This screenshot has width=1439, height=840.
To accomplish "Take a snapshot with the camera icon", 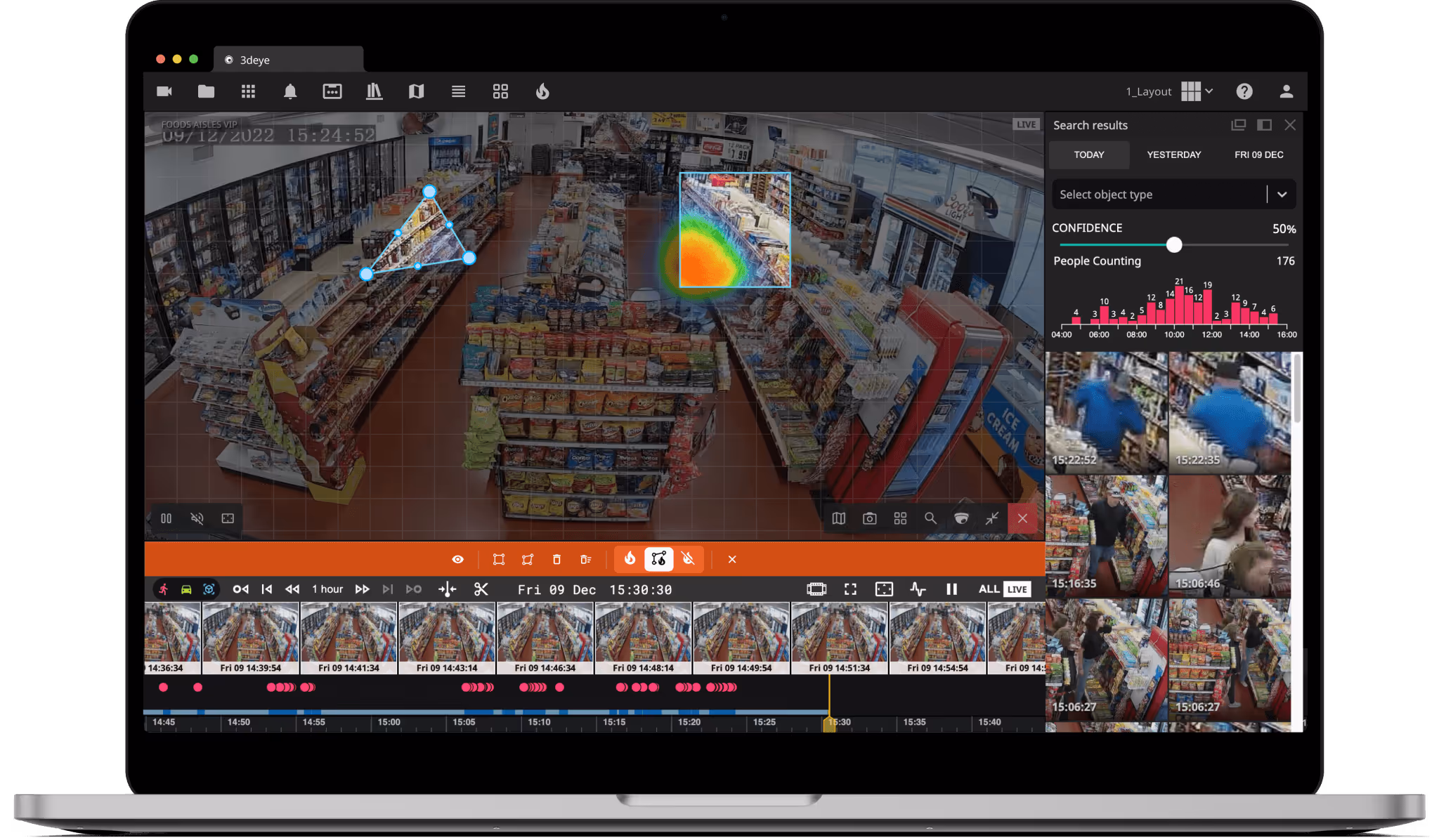I will (x=870, y=518).
